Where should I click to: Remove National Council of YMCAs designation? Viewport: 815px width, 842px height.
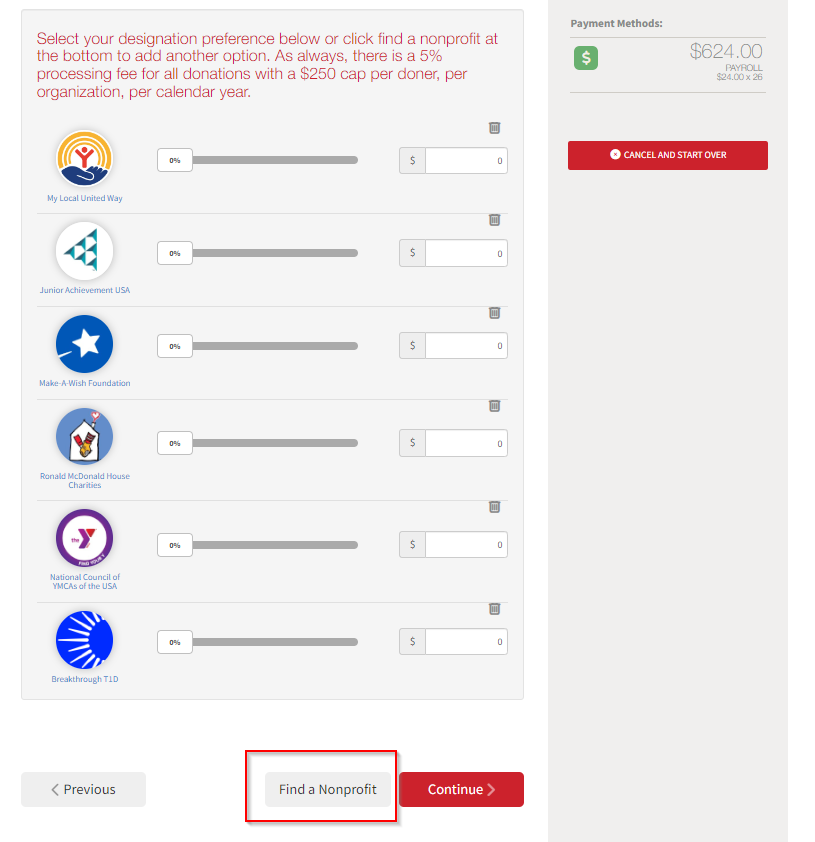[x=494, y=507]
